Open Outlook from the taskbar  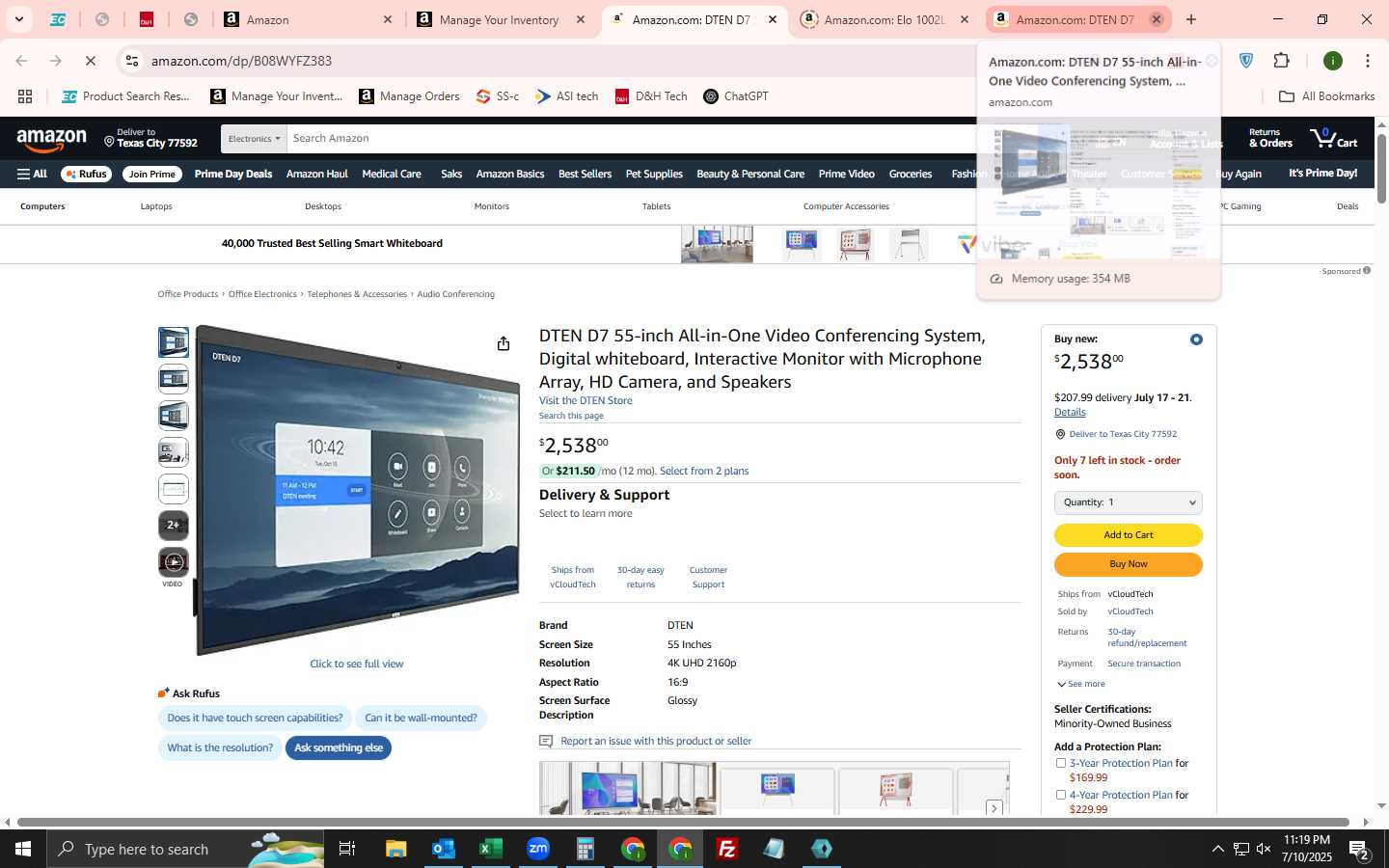444,849
